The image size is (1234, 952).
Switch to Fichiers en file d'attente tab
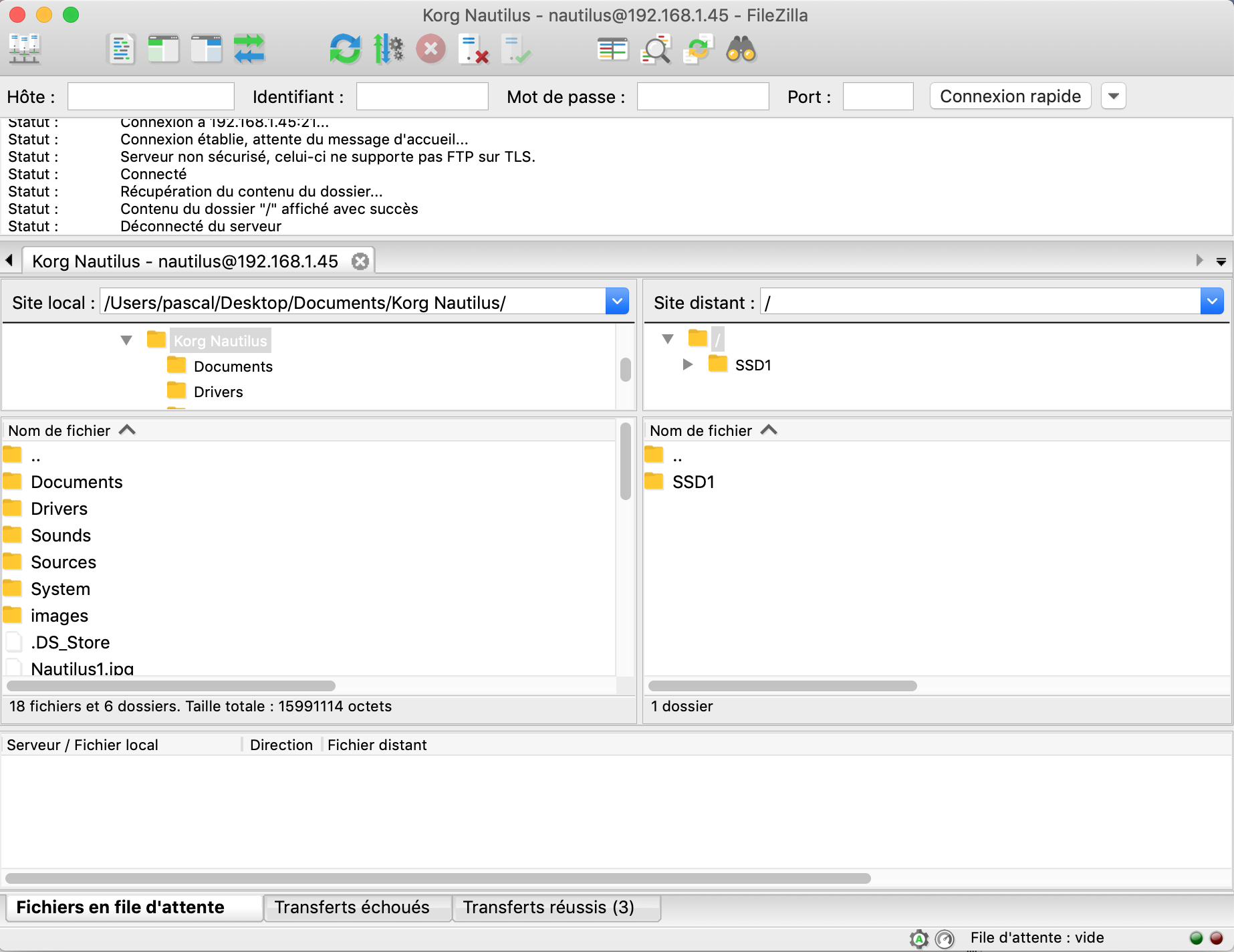(134, 907)
